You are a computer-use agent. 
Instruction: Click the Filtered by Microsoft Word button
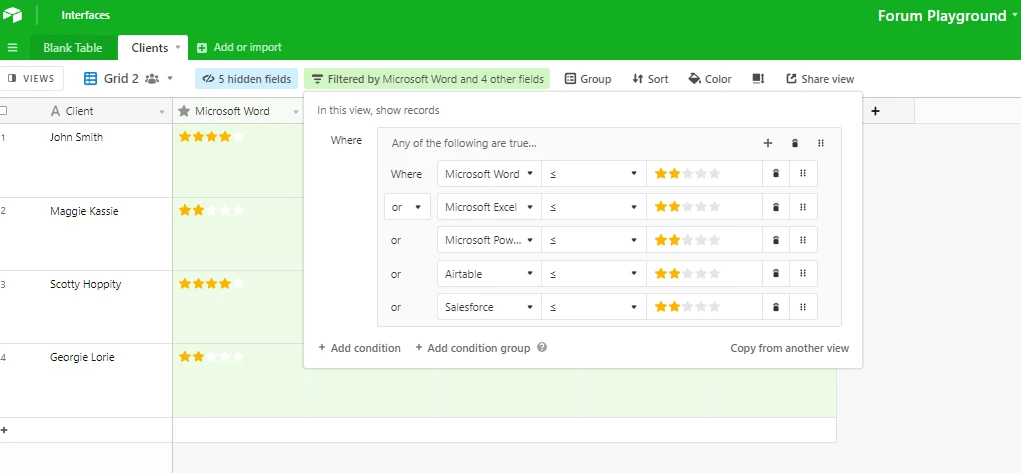tap(427, 79)
